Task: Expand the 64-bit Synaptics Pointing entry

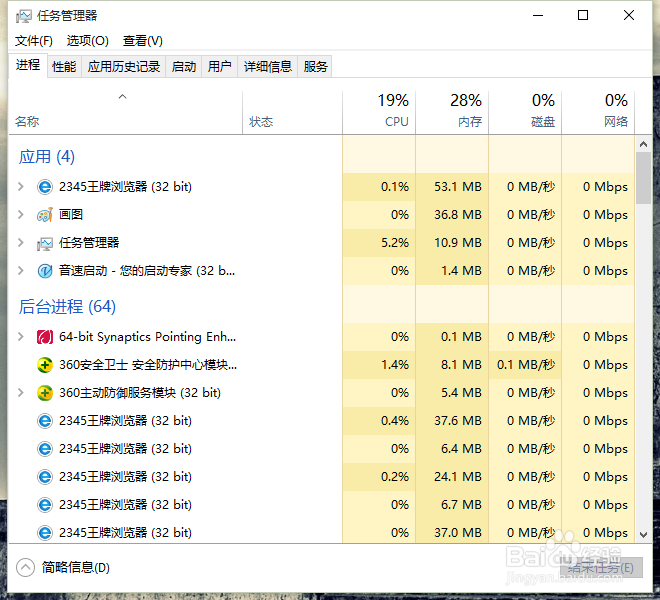Action: tap(20, 337)
